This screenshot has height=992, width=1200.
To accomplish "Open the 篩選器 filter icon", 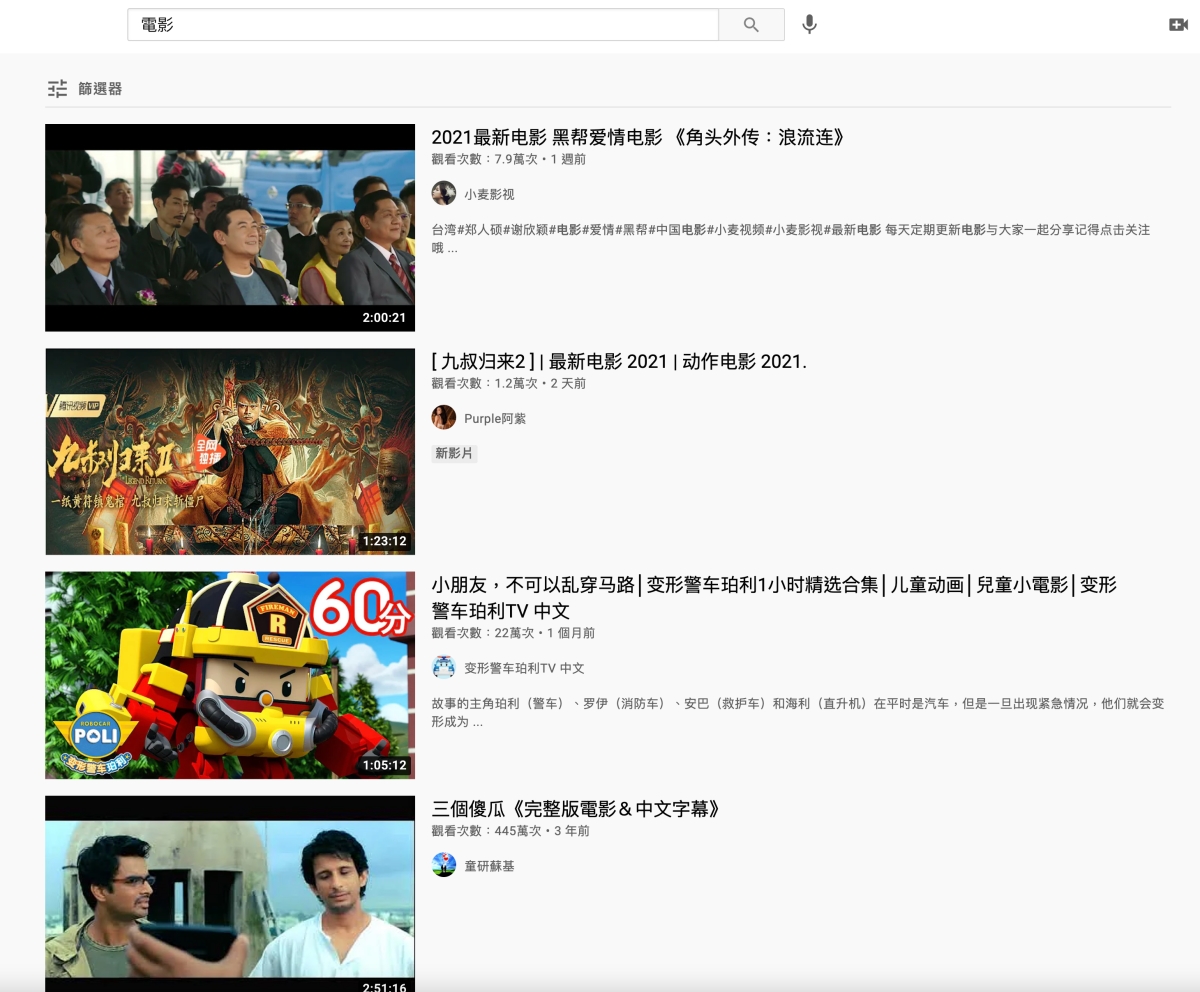I will (x=58, y=89).
